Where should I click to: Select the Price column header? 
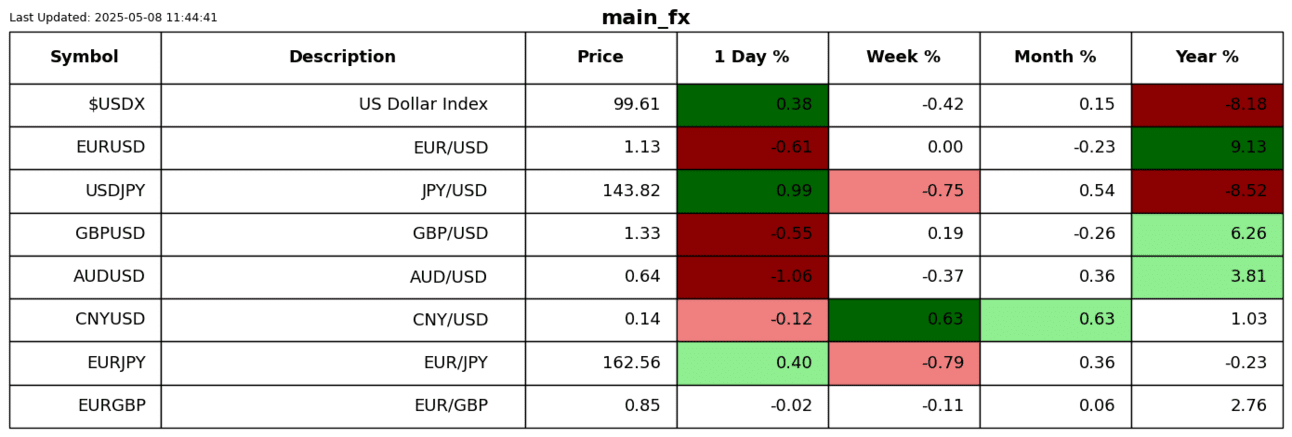pyautogui.click(x=600, y=57)
